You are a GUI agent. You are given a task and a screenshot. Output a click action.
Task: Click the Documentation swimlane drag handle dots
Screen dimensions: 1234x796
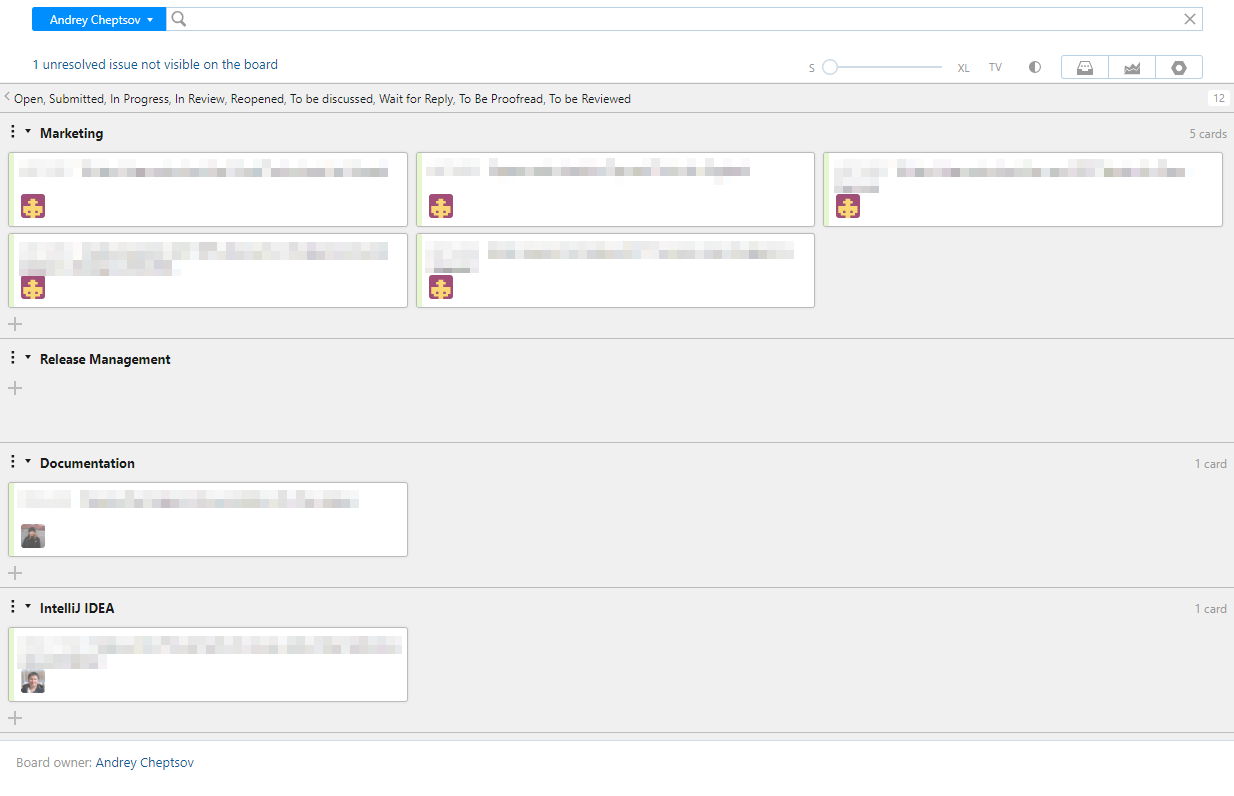tap(12, 462)
